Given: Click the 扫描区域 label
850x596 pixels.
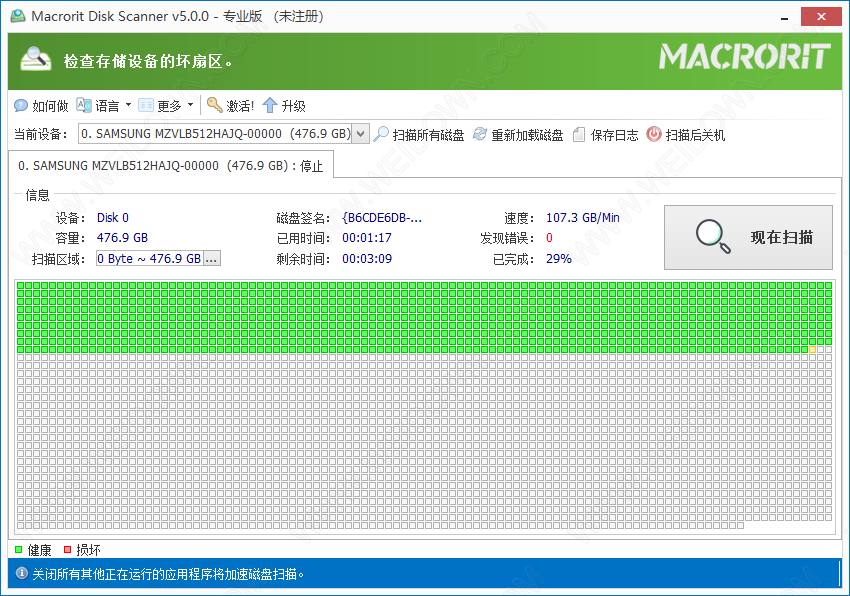Looking at the screenshot, I should (59, 259).
